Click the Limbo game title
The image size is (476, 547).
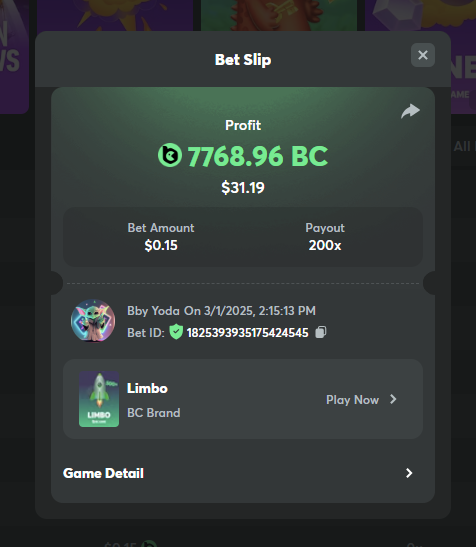point(147,388)
